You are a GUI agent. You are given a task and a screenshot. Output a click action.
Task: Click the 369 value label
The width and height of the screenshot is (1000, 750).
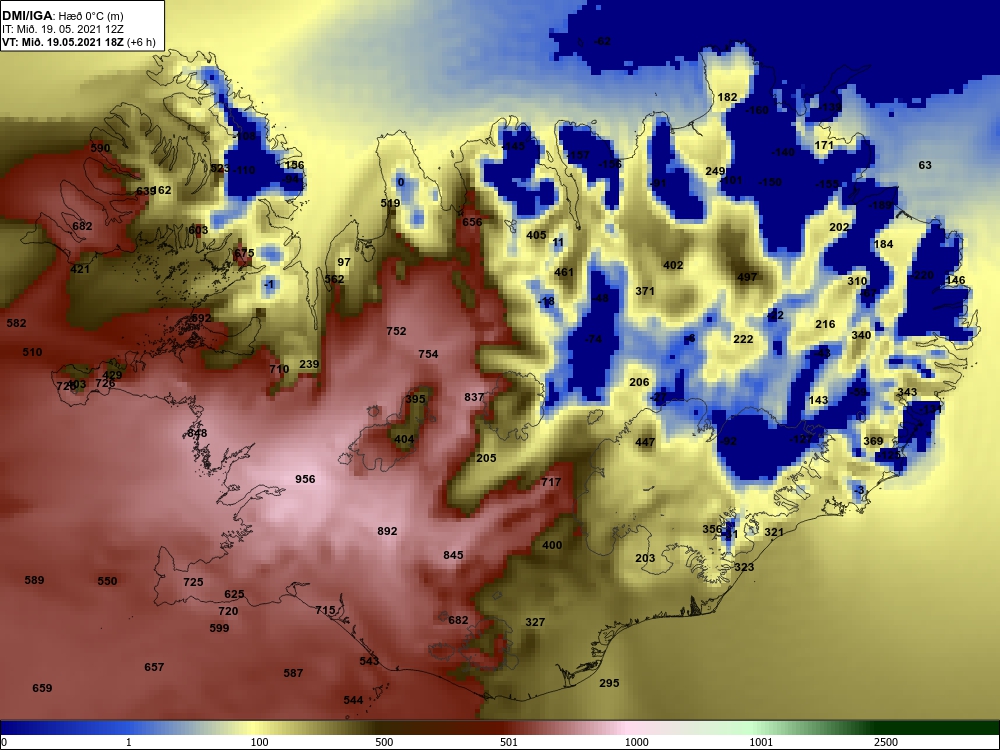[873, 441]
